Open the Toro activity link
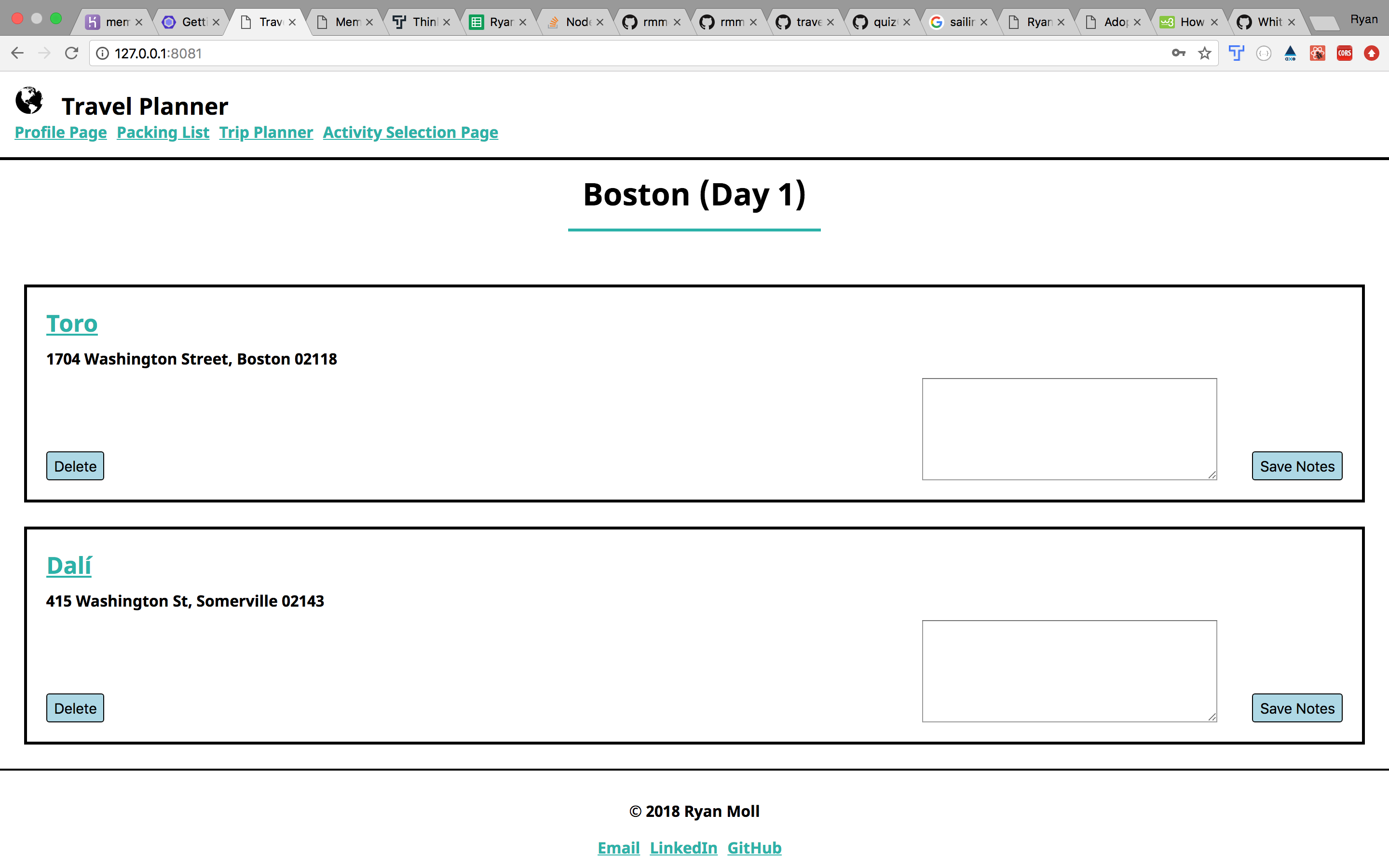This screenshot has height=868, width=1389. point(72,323)
